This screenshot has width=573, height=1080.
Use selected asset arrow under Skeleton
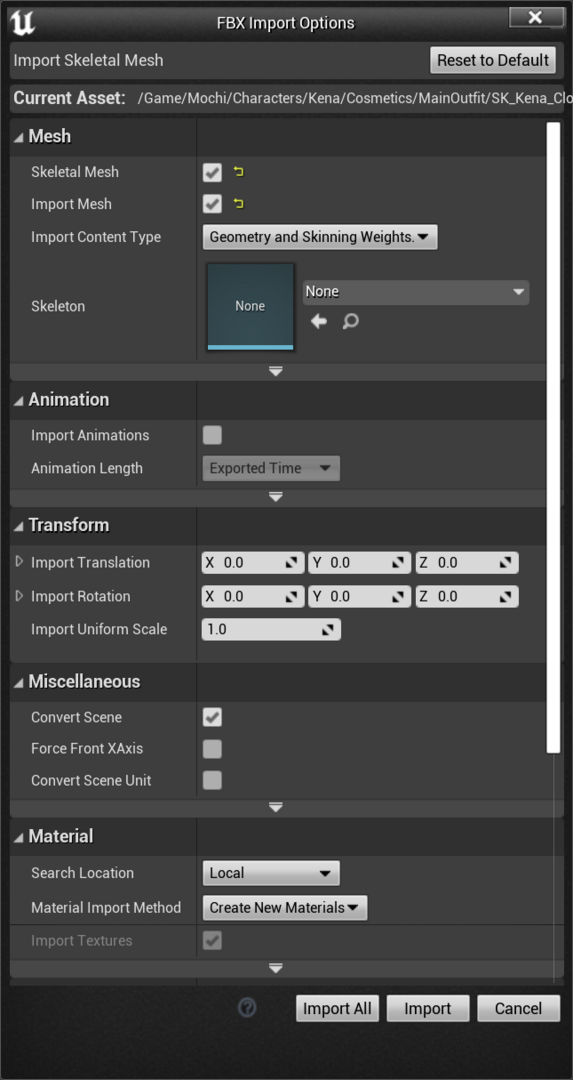pos(318,322)
